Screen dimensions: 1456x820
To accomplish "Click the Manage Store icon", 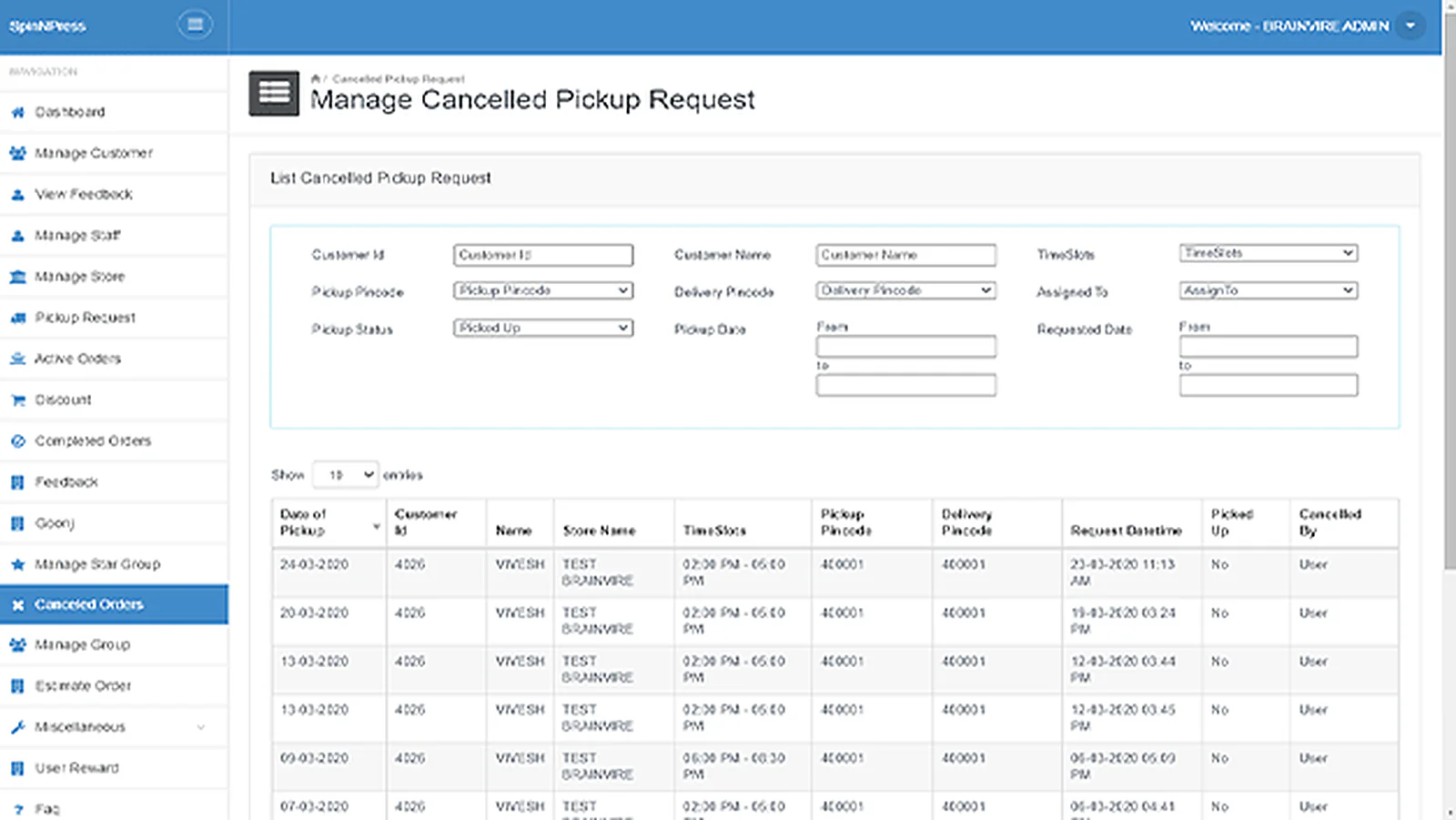I will click(17, 276).
